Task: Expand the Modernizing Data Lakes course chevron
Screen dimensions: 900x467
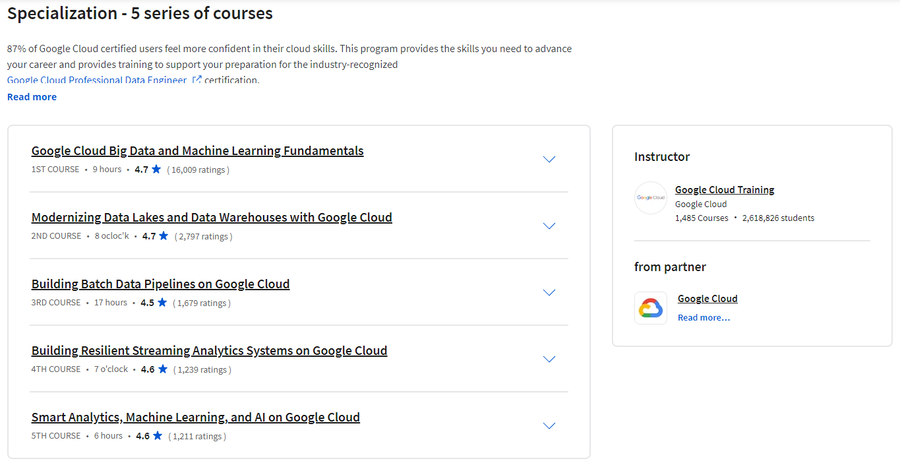Action: tap(549, 226)
